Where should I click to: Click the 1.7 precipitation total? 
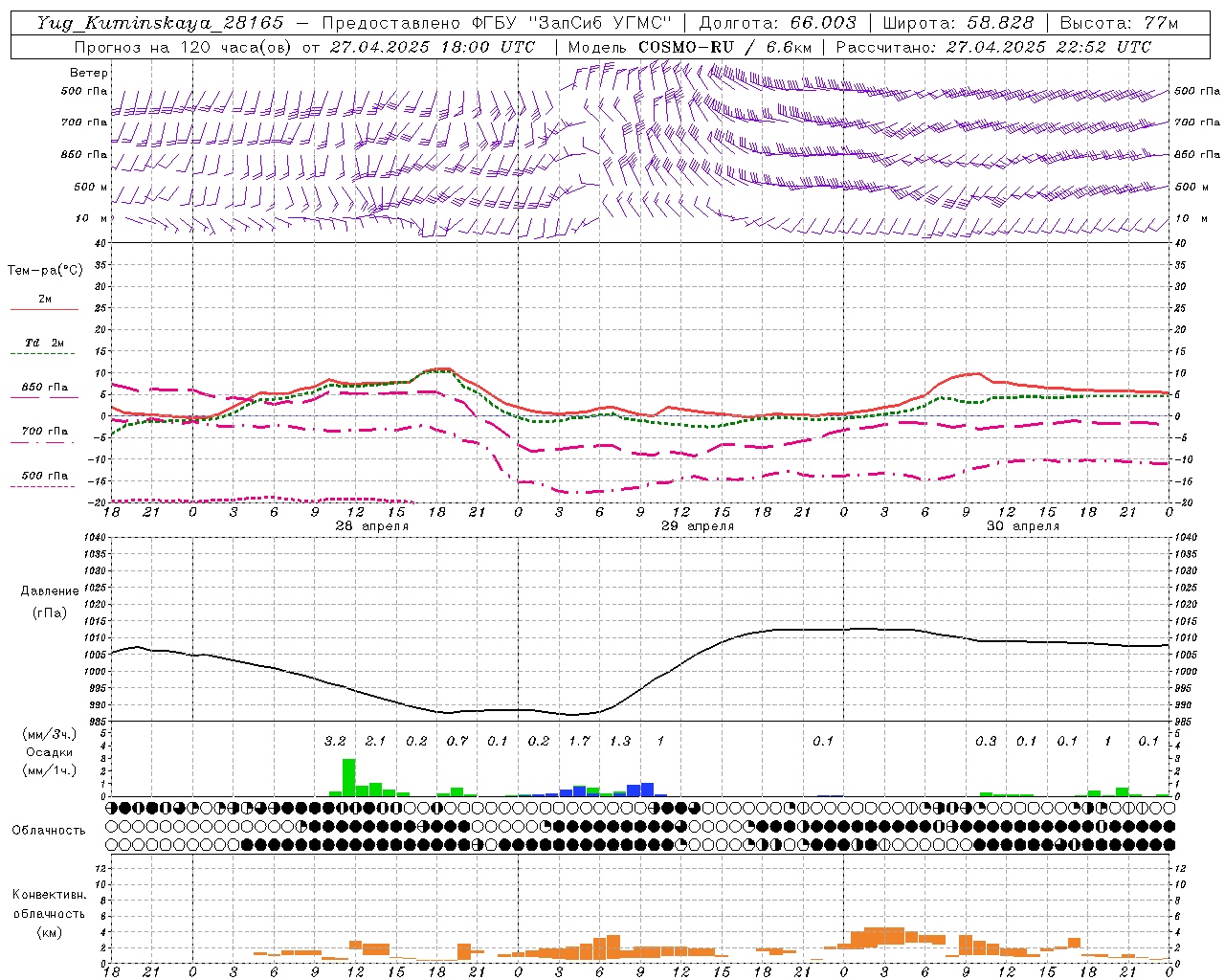[579, 742]
